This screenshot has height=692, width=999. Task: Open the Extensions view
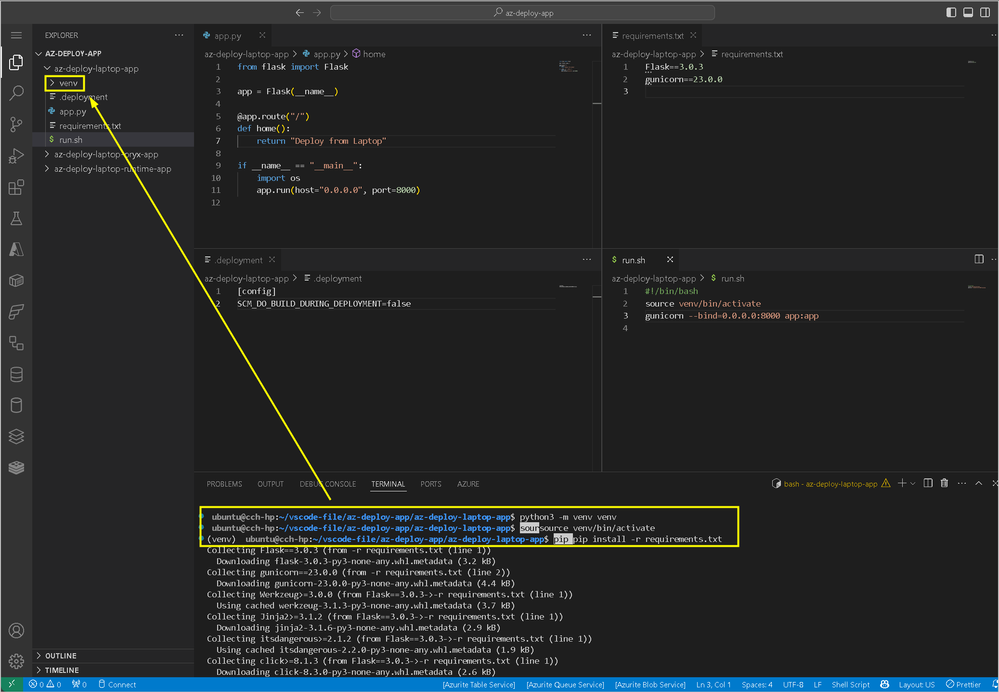pos(16,187)
